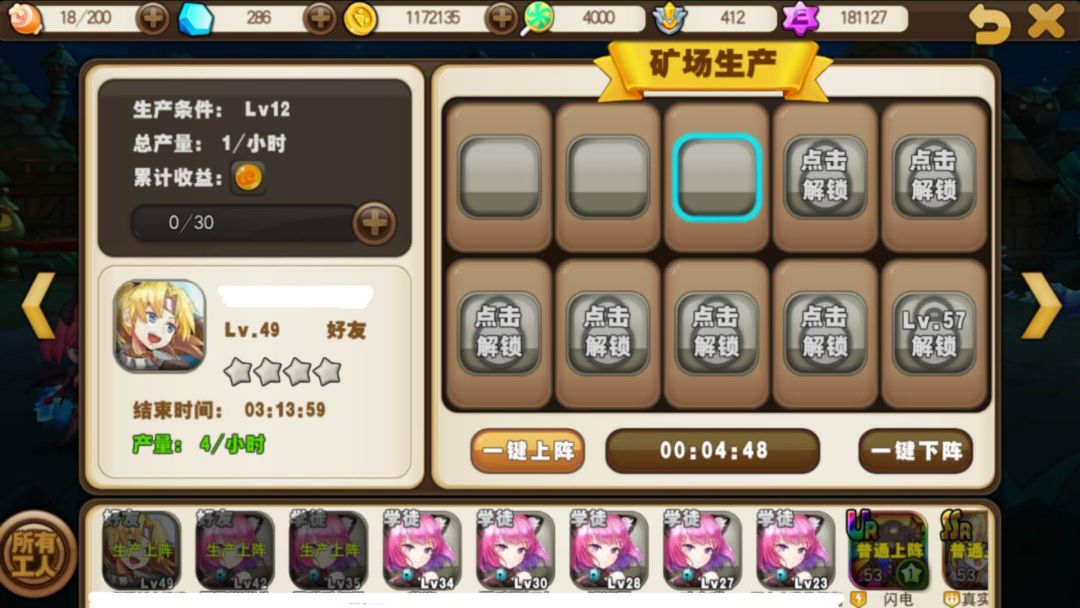Tap the blue crest rank icon showing 412
This screenshot has width=1080, height=608.
click(x=669, y=18)
